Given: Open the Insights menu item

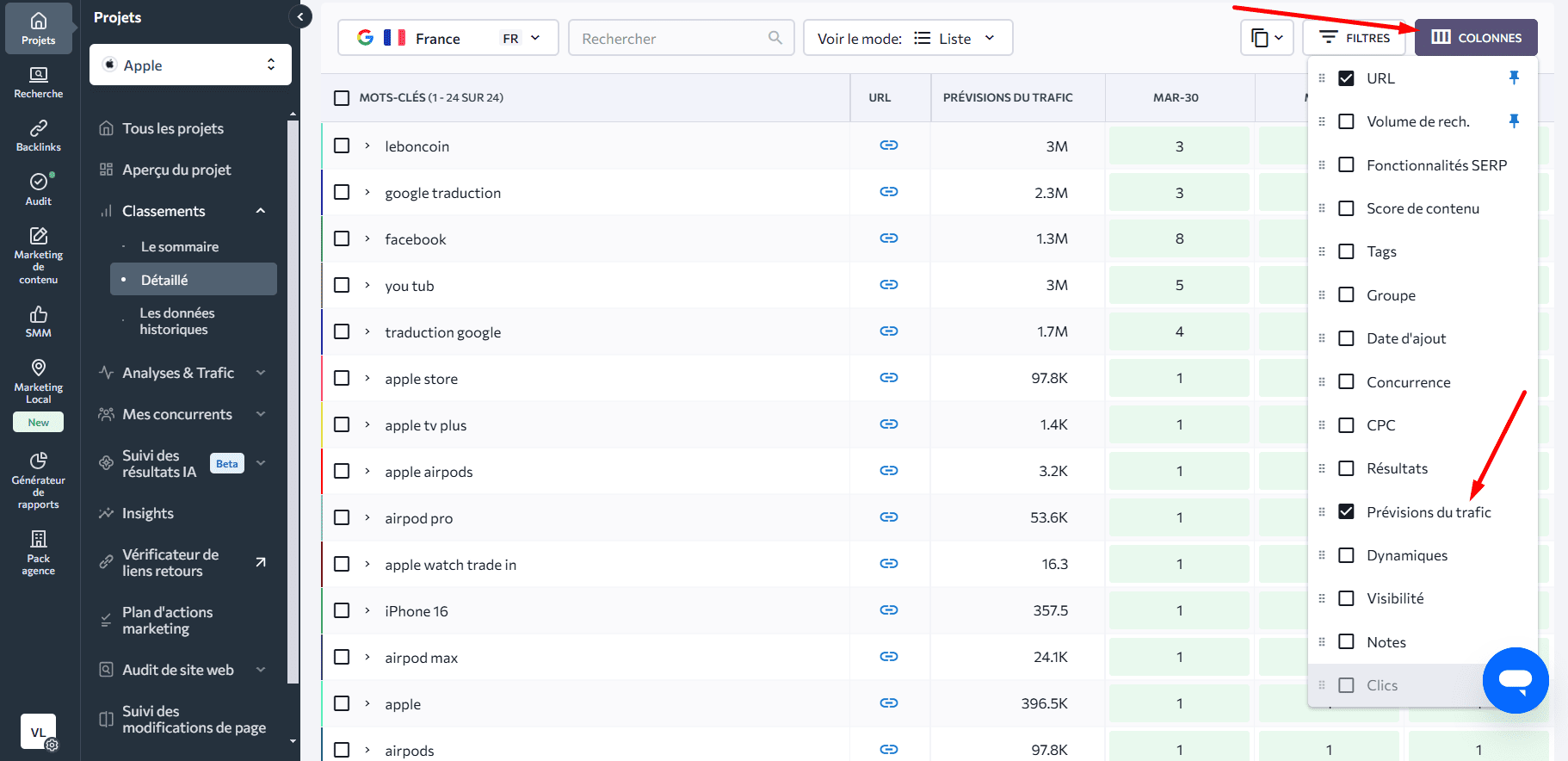Looking at the screenshot, I should click(147, 513).
